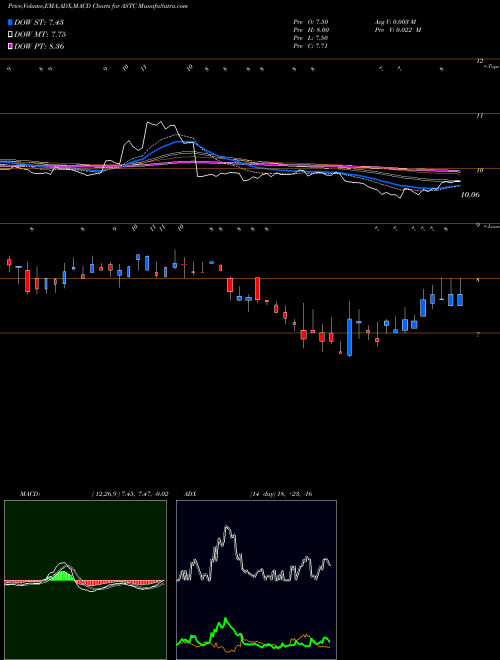Image resolution: width=500 pixels, height=660 pixels.
Task: Select the 'DOW ST: 7.43' legend text
Action: (39, 22)
